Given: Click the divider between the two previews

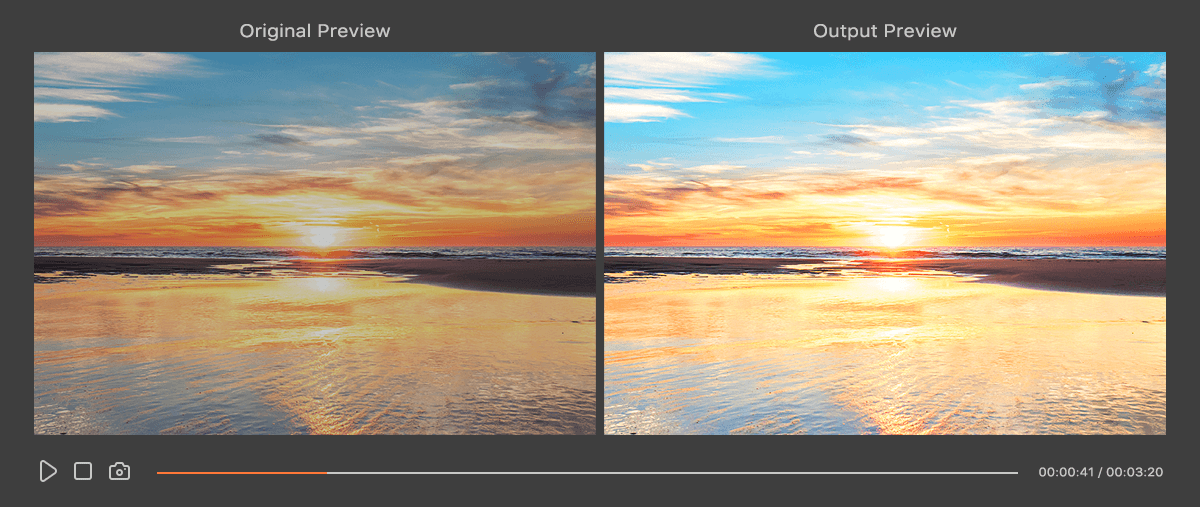Looking at the screenshot, I should 600,243.
